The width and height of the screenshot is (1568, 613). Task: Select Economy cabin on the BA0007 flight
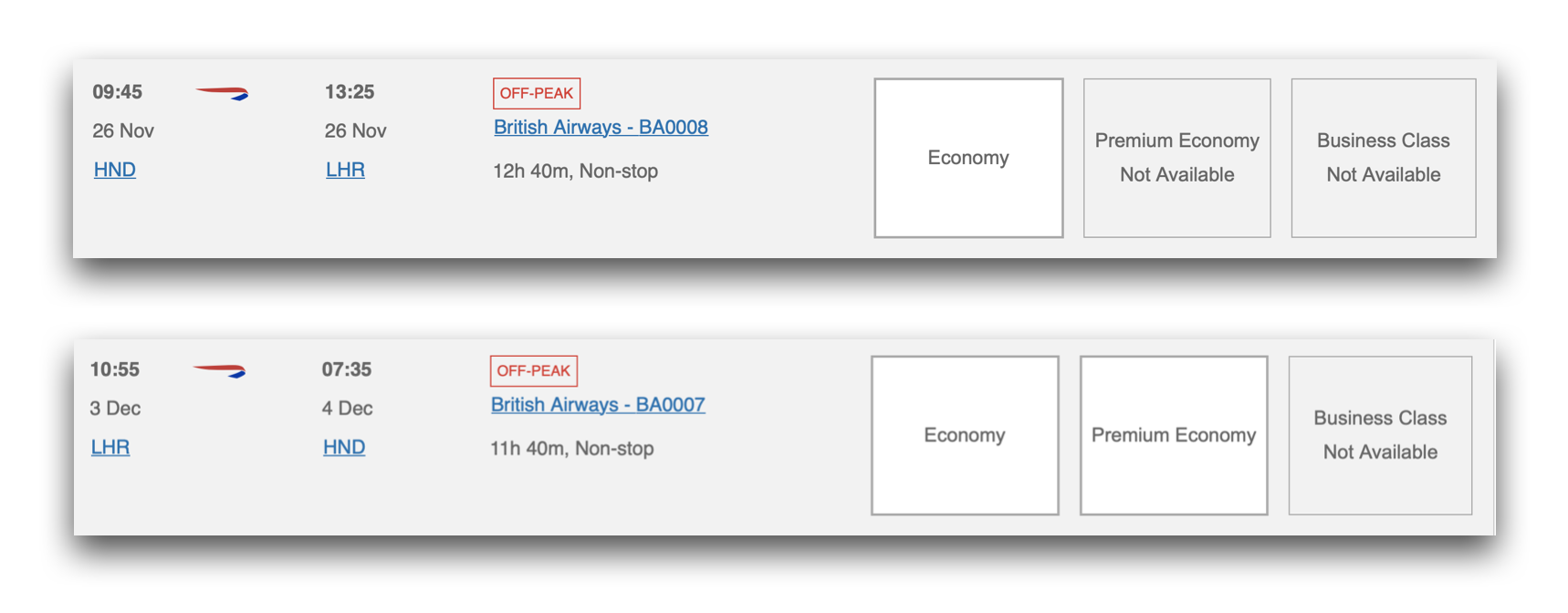965,435
